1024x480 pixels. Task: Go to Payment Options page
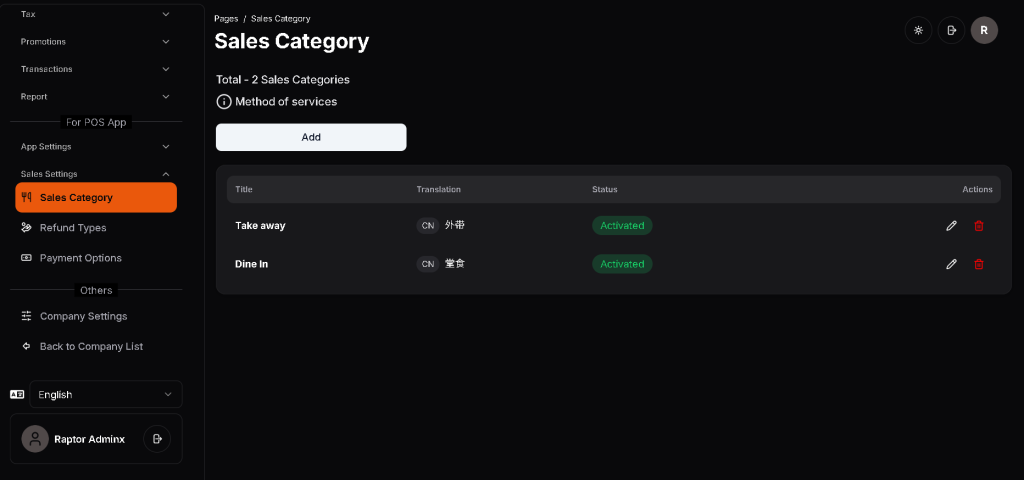(80, 258)
